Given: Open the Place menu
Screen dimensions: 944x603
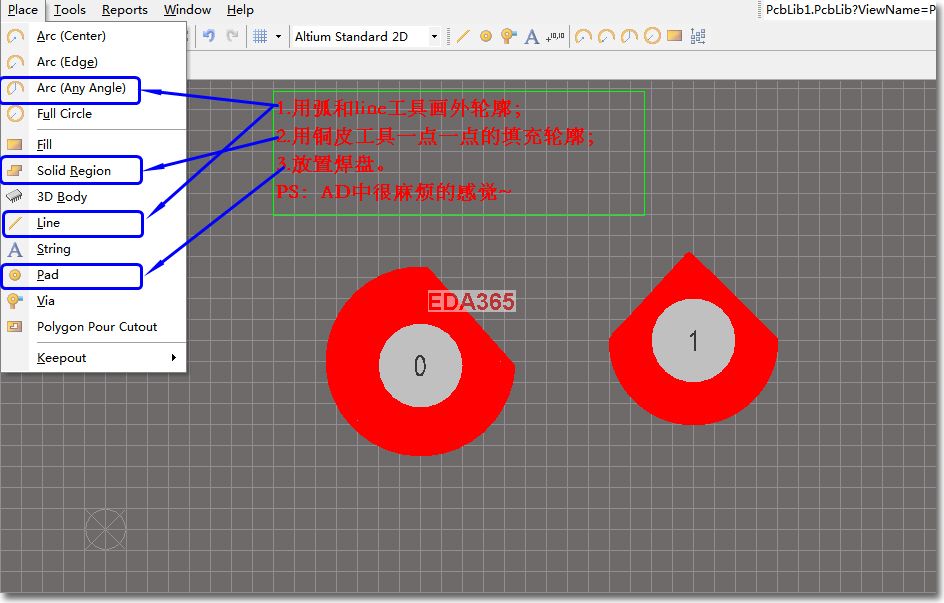Looking at the screenshot, I should coord(22,10).
